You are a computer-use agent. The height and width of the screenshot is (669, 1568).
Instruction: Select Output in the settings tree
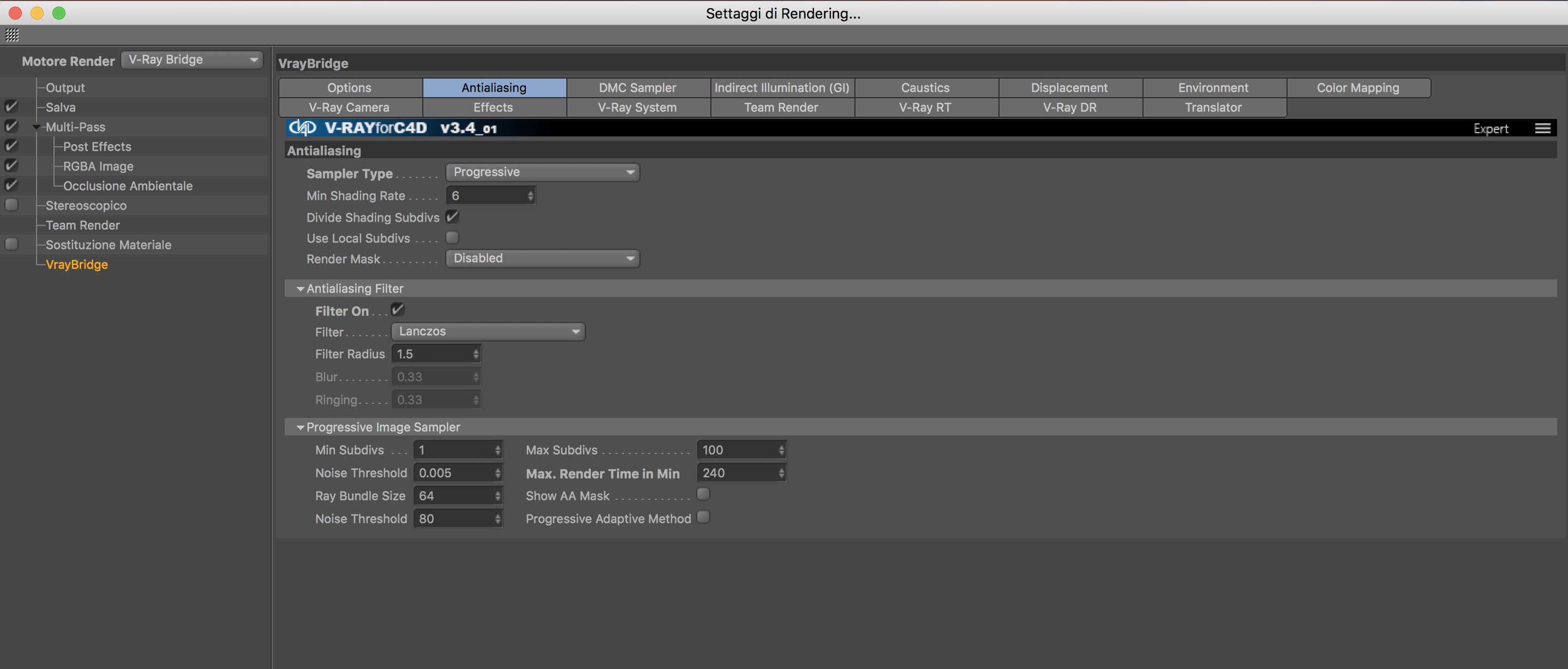tap(65, 88)
